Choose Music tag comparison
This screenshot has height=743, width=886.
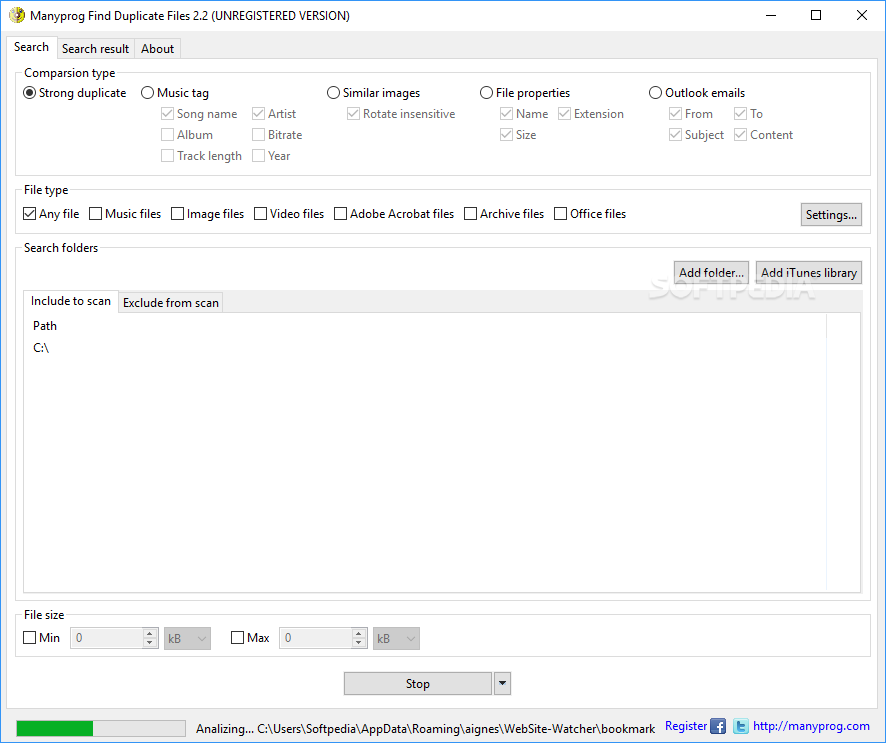[175, 93]
